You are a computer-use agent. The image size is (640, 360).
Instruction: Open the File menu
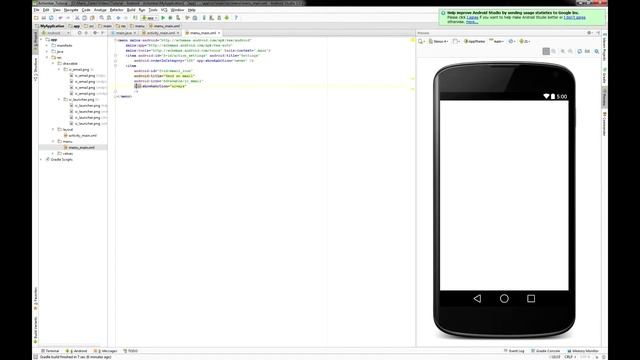[36, 10]
